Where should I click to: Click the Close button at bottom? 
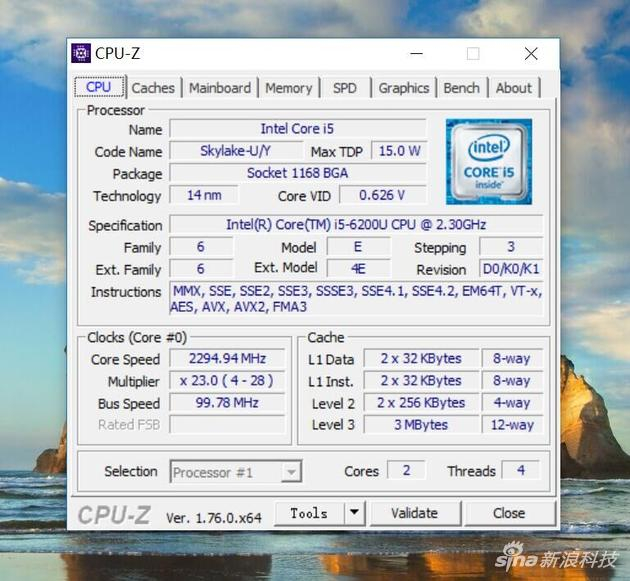coord(509,513)
